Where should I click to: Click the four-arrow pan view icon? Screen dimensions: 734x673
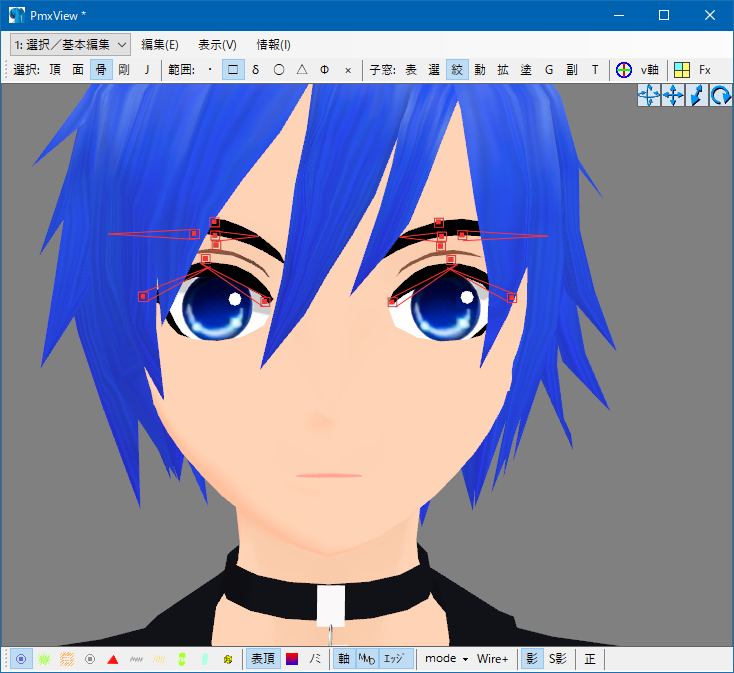pos(673,95)
